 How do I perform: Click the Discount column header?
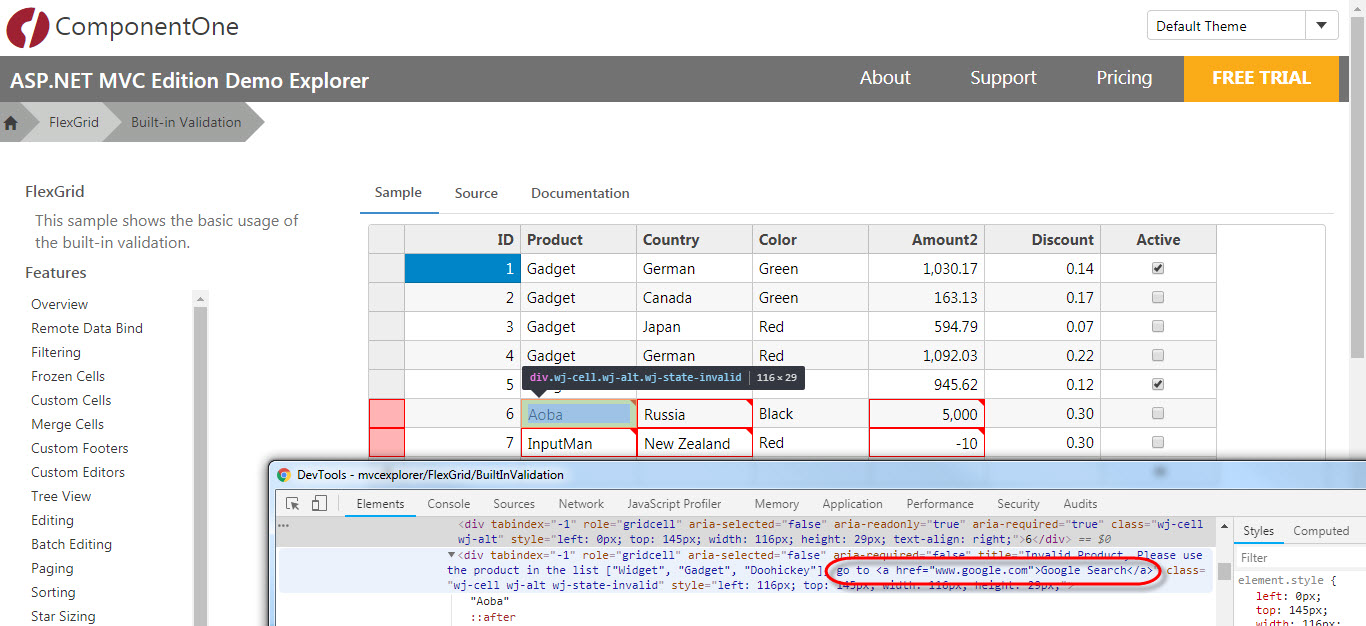coord(1042,239)
